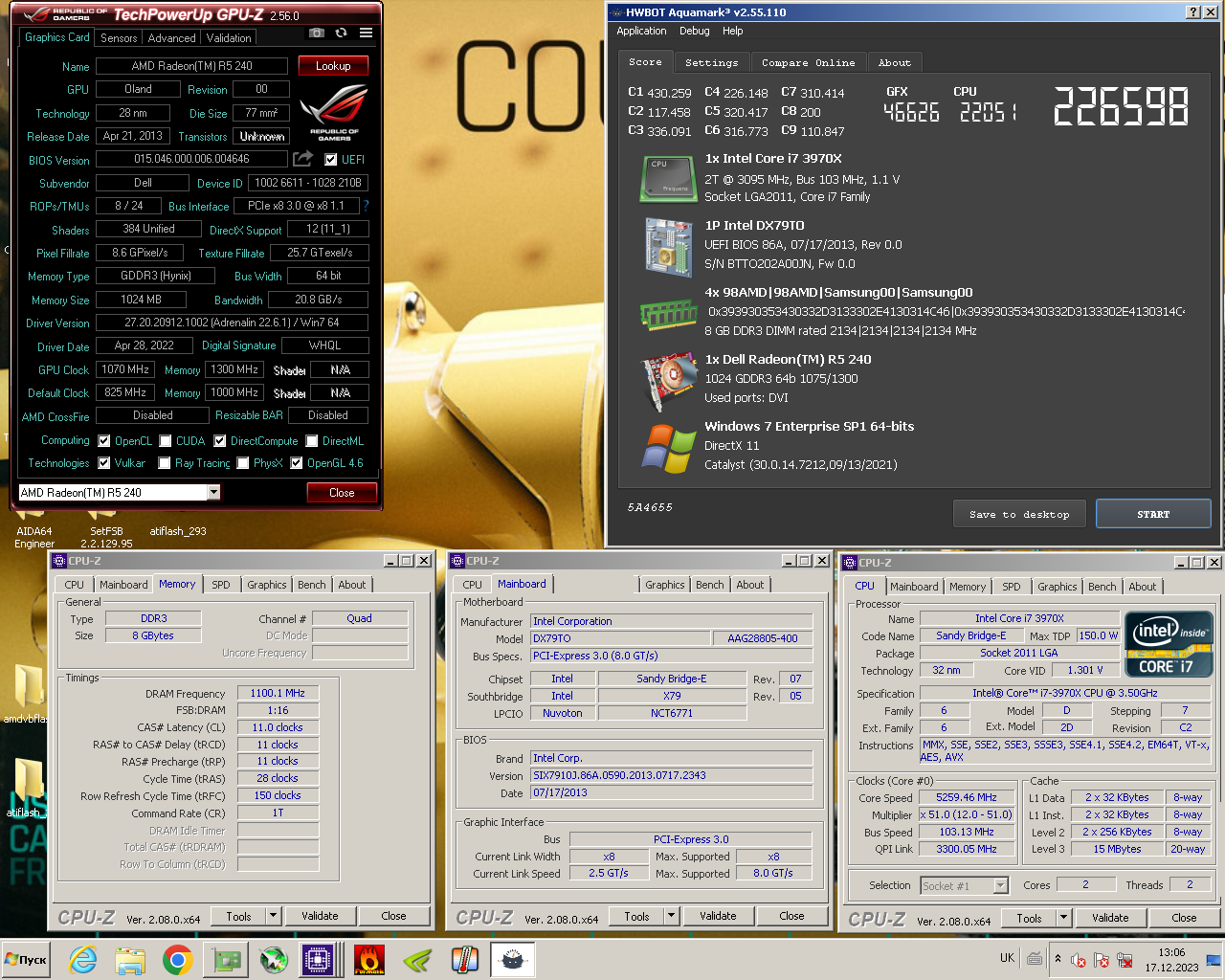Viewport: 1225px width, 980px height.
Task: Toggle the UEFI checkbox in GPU-Z
Action: (331, 160)
